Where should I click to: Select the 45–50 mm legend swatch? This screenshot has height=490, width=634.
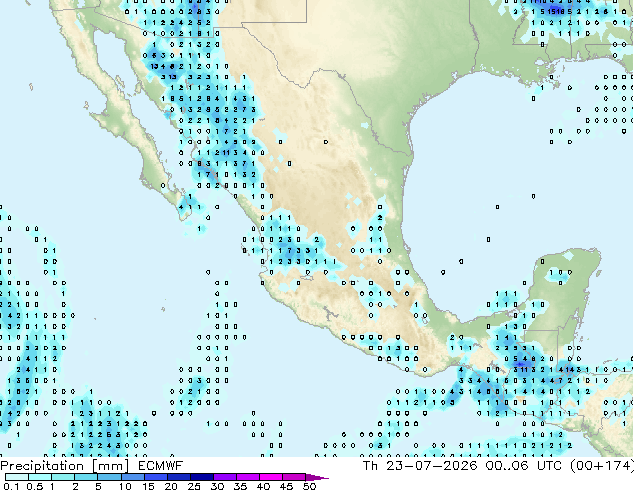tap(294, 477)
